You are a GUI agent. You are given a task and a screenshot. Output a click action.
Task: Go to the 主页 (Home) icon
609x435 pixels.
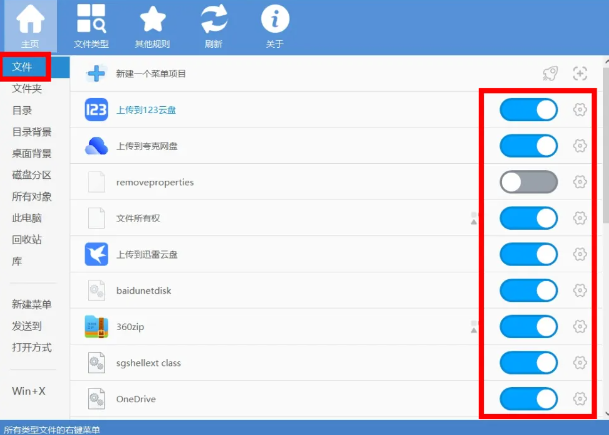pos(31,25)
